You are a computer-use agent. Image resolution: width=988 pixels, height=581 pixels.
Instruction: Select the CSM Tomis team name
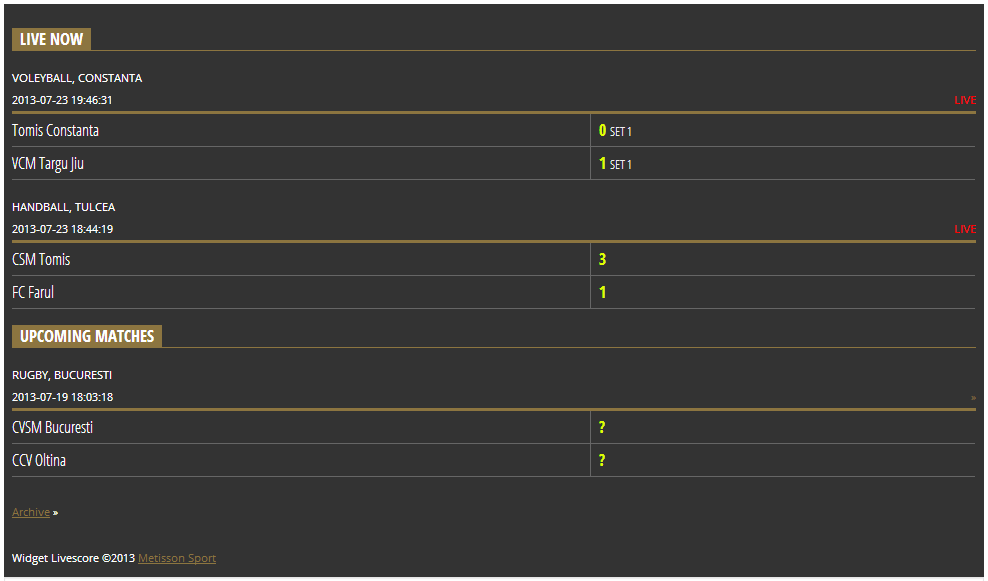coord(41,260)
